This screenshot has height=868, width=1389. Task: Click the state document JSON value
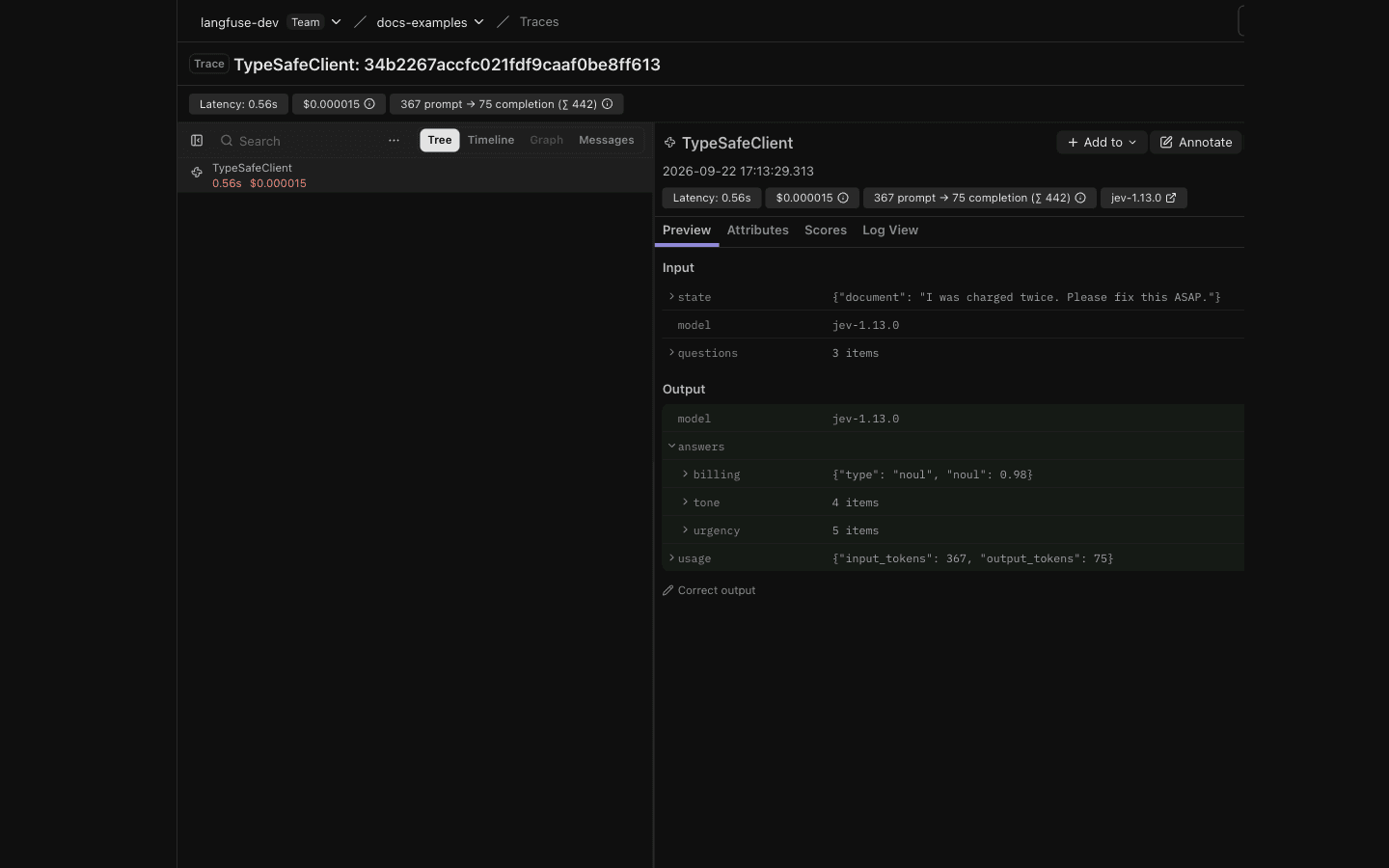pyautogui.click(x=1026, y=297)
